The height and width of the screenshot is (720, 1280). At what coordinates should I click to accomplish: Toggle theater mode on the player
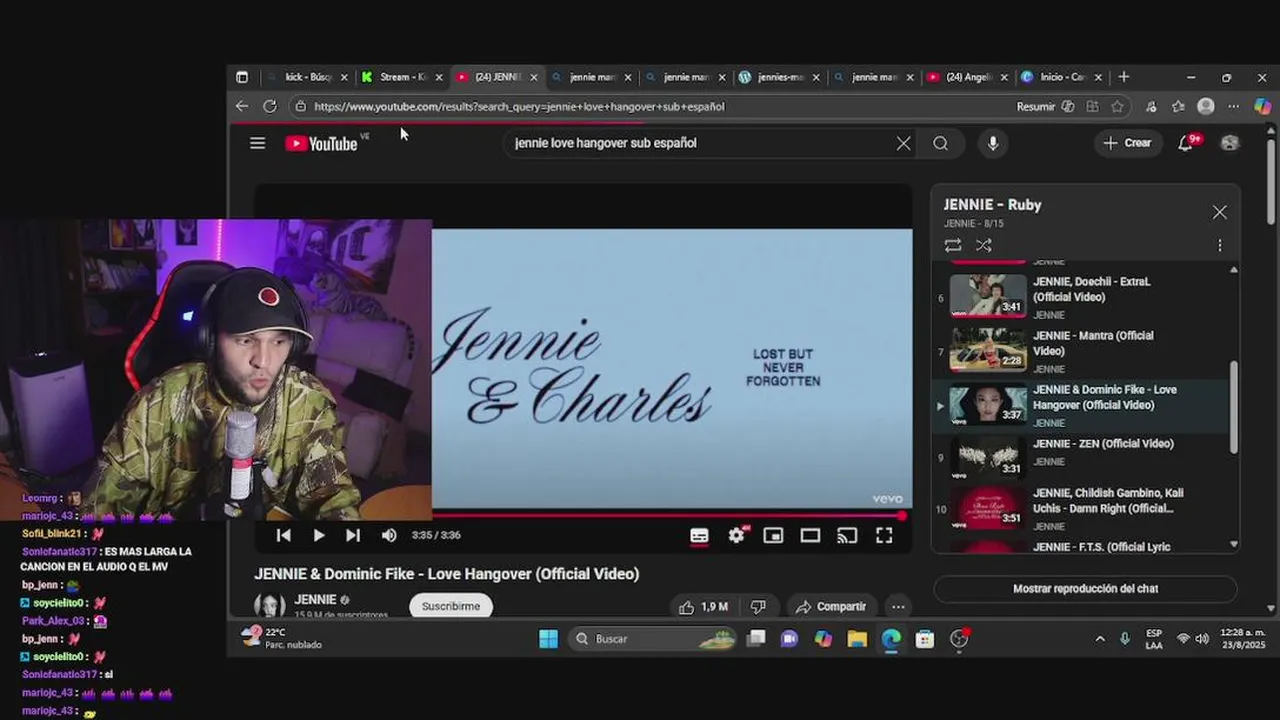tap(810, 536)
